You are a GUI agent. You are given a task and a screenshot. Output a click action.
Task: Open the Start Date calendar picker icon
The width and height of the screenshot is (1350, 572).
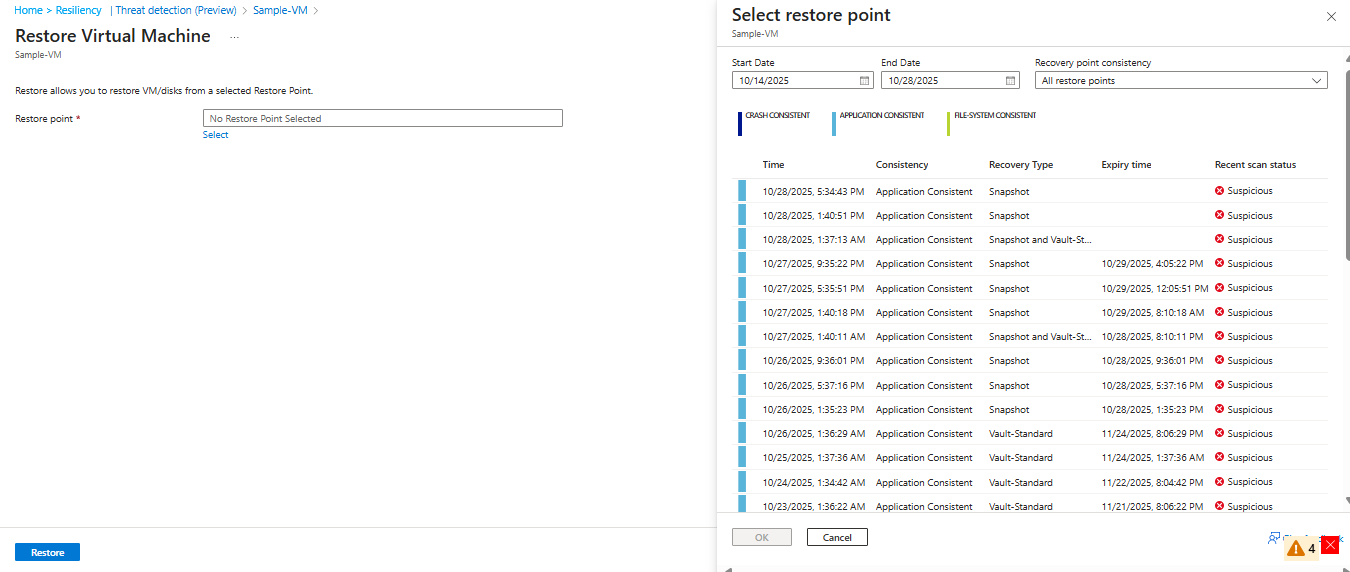864,81
